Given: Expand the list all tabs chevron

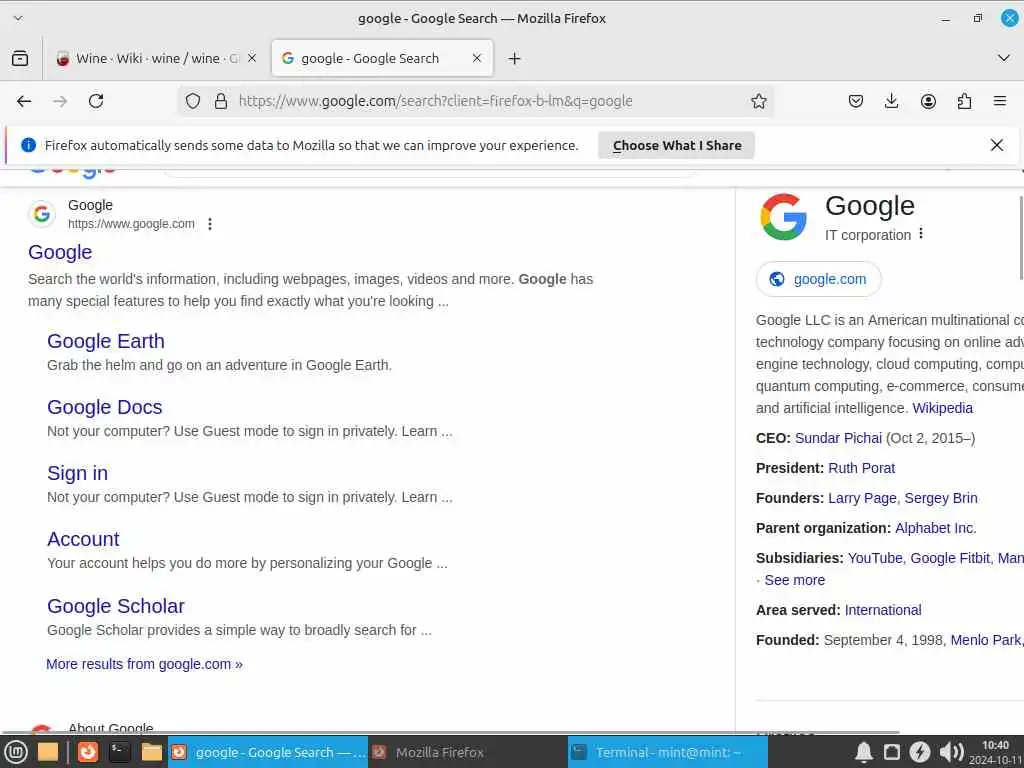Looking at the screenshot, I should [x=1004, y=58].
